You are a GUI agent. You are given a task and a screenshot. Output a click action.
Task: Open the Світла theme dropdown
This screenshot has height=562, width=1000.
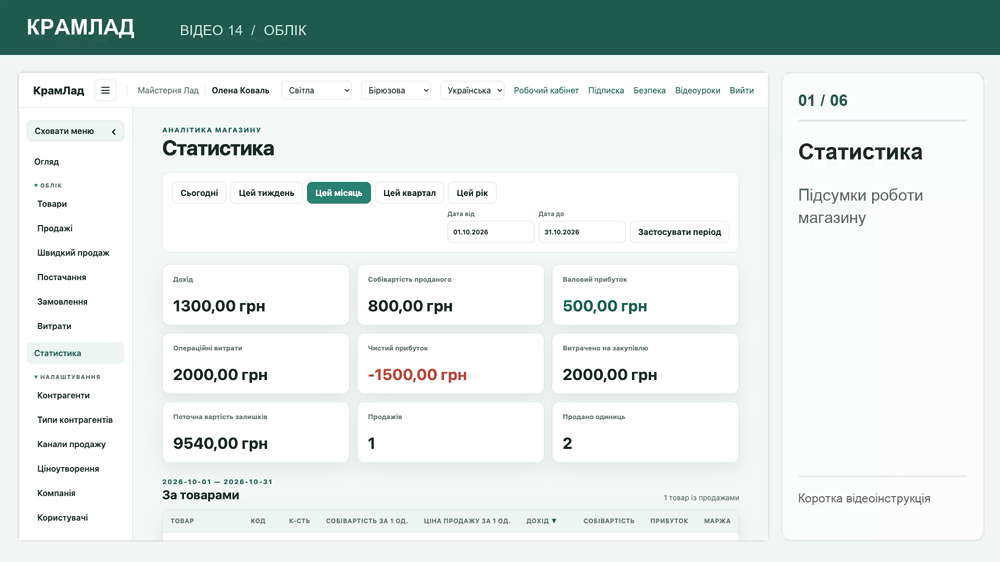click(317, 91)
